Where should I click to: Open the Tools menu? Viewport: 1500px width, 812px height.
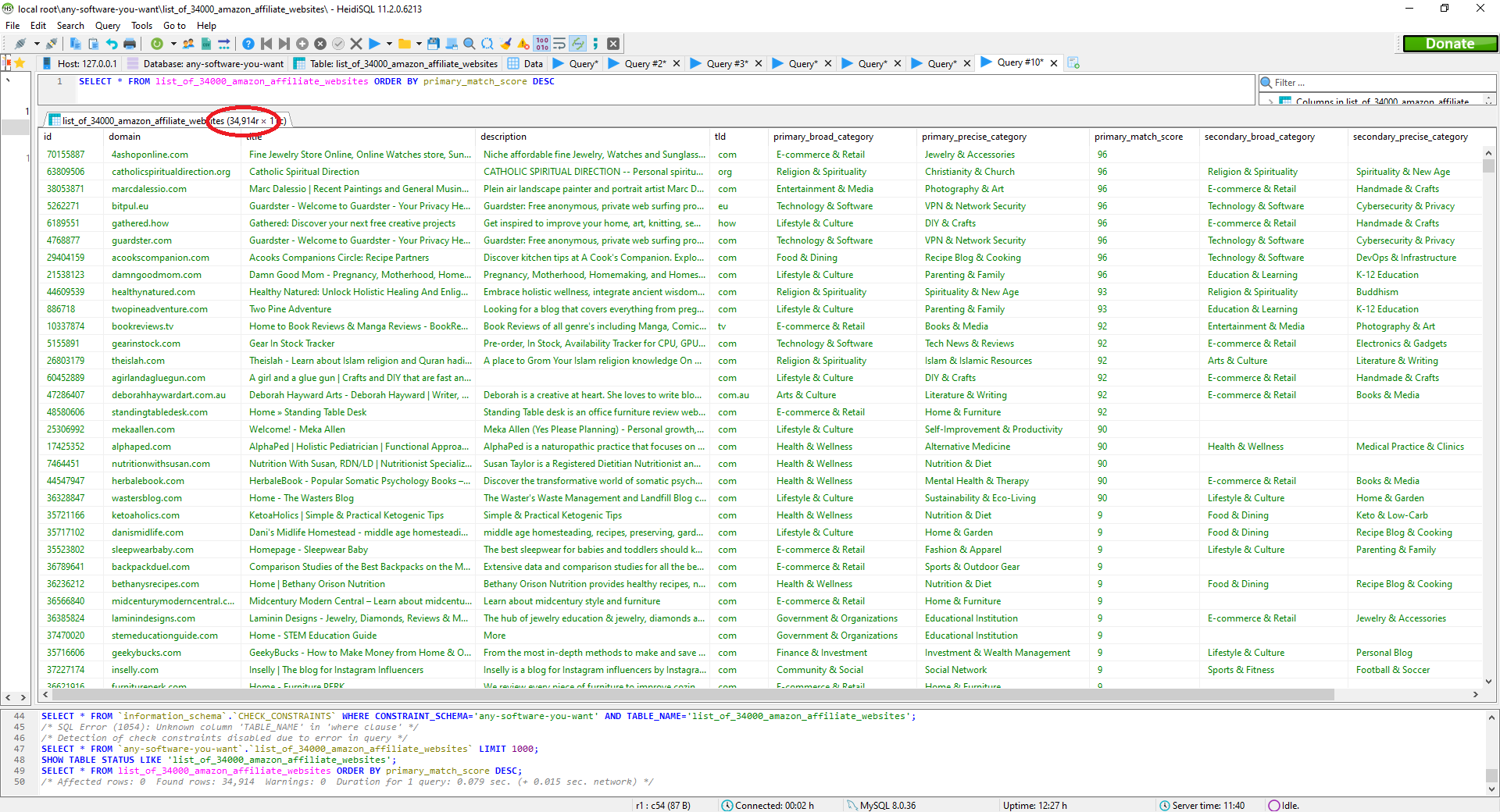pos(141,25)
